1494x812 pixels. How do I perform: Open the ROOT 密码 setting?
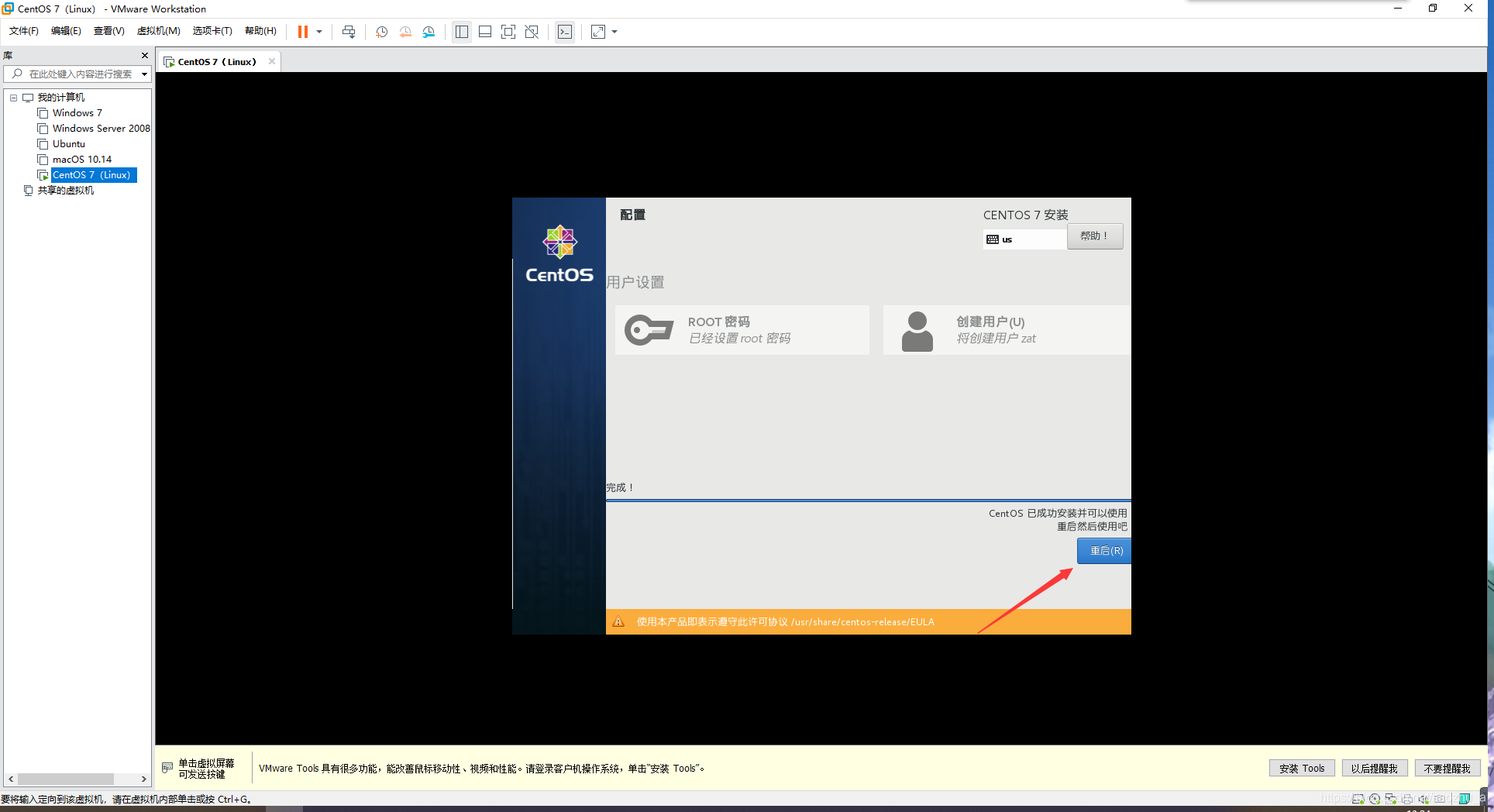coord(742,330)
